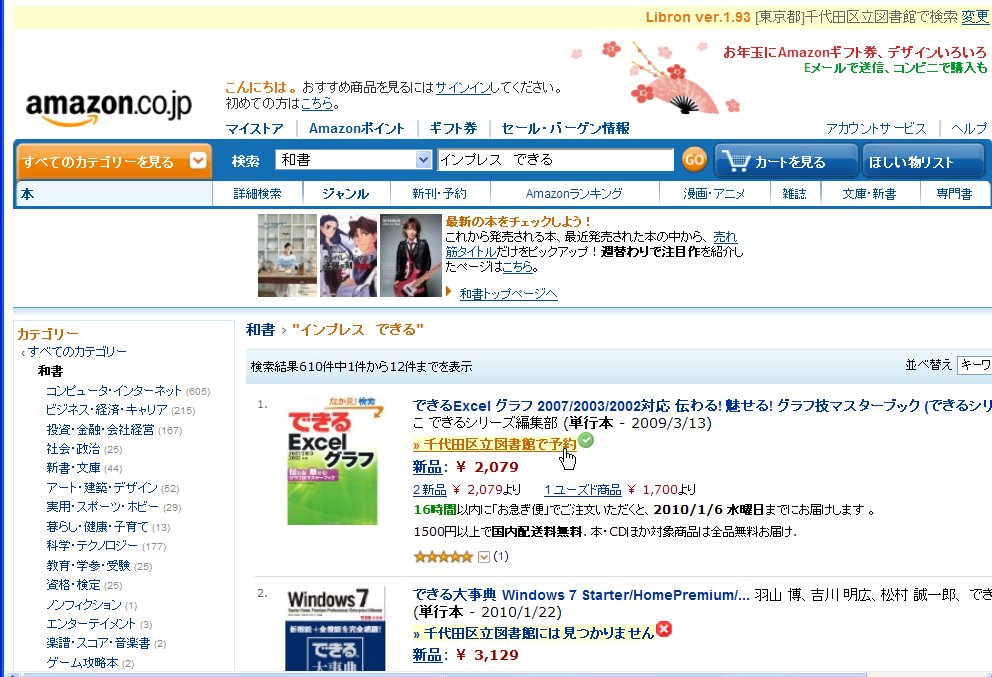Click the orange GO search button
Screen dimensions: 992x677
[x=694, y=159]
